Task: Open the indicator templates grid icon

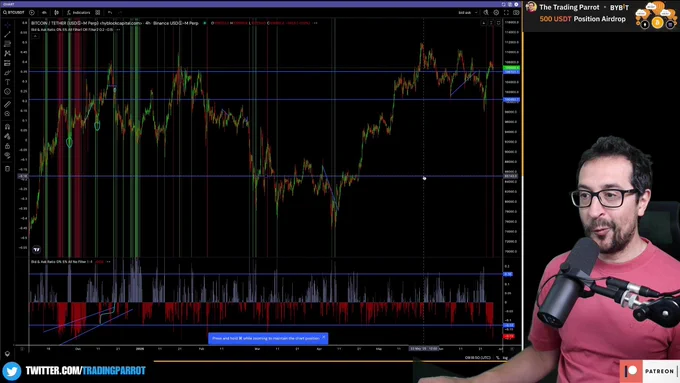Action: pos(98,13)
